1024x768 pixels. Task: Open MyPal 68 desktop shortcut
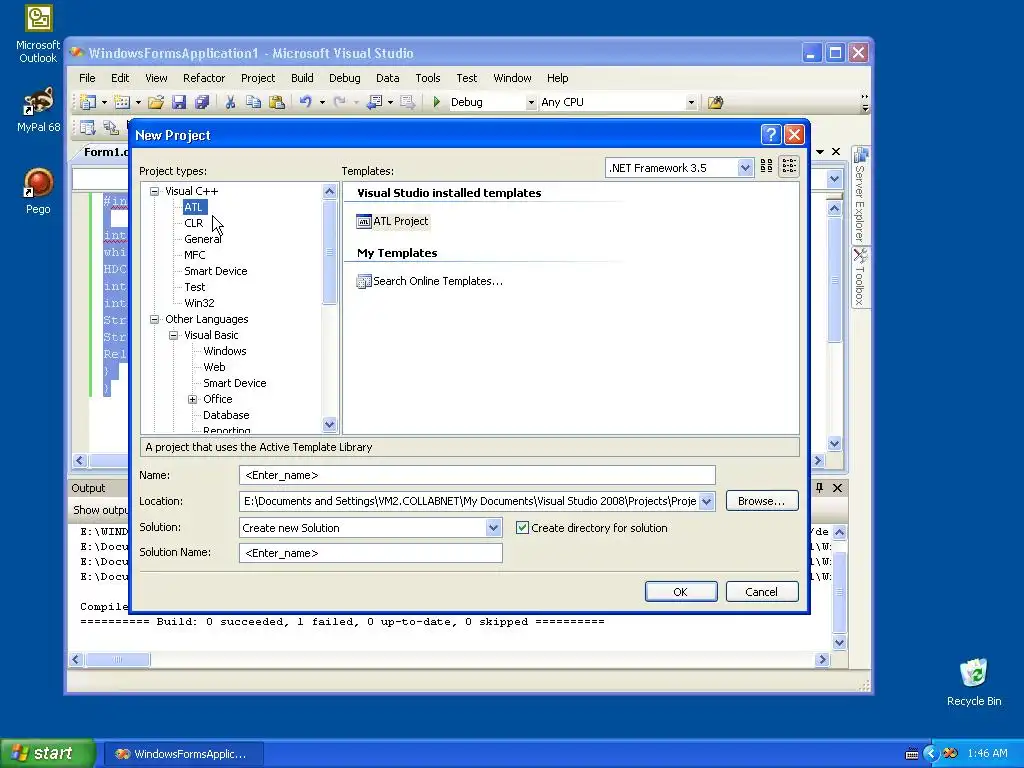pyautogui.click(x=39, y=110)
